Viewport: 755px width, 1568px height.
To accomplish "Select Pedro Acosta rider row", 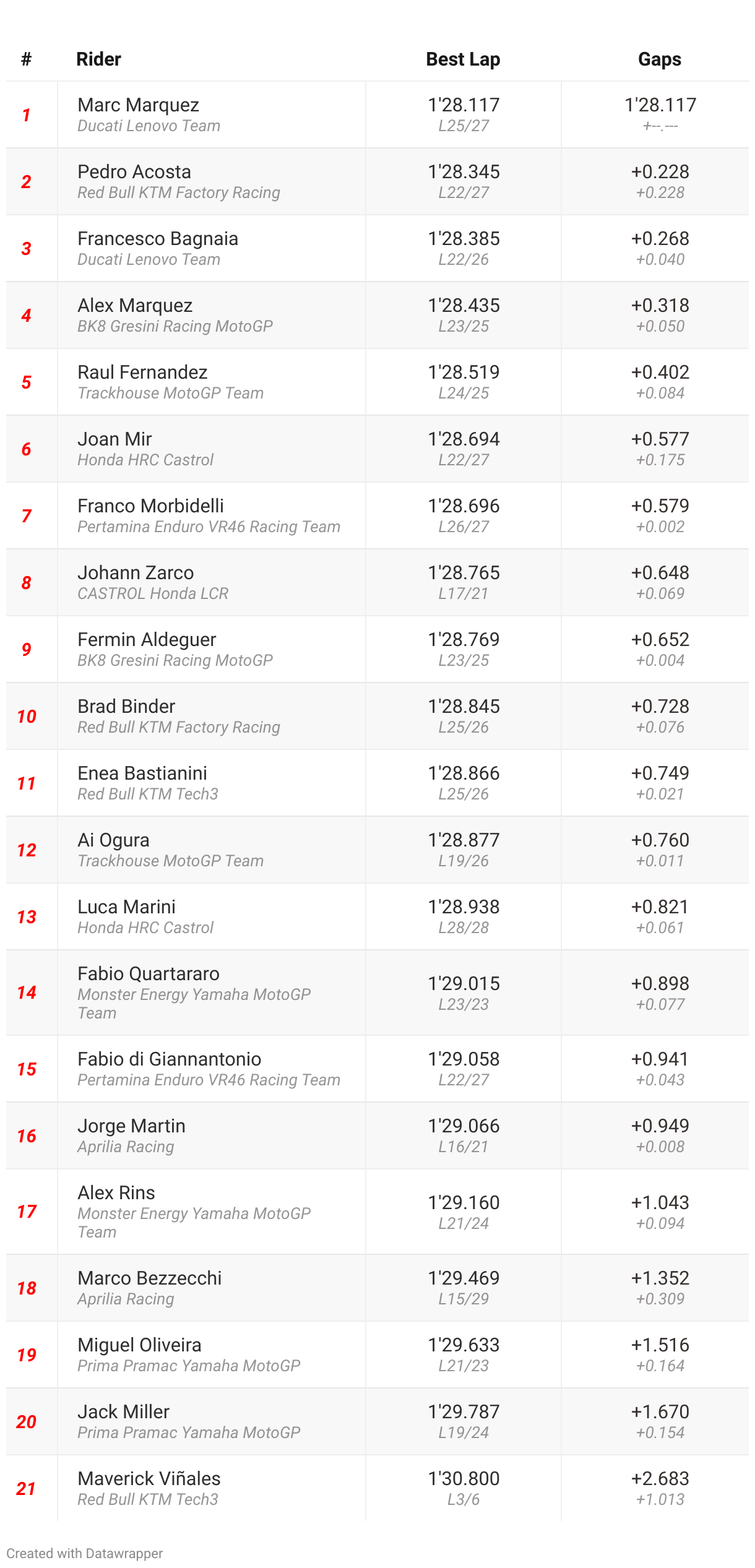I will [377, 181].
